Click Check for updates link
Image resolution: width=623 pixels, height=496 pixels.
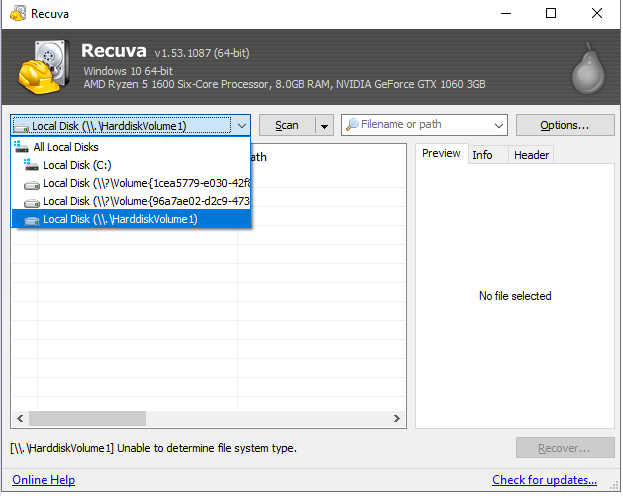544,480
